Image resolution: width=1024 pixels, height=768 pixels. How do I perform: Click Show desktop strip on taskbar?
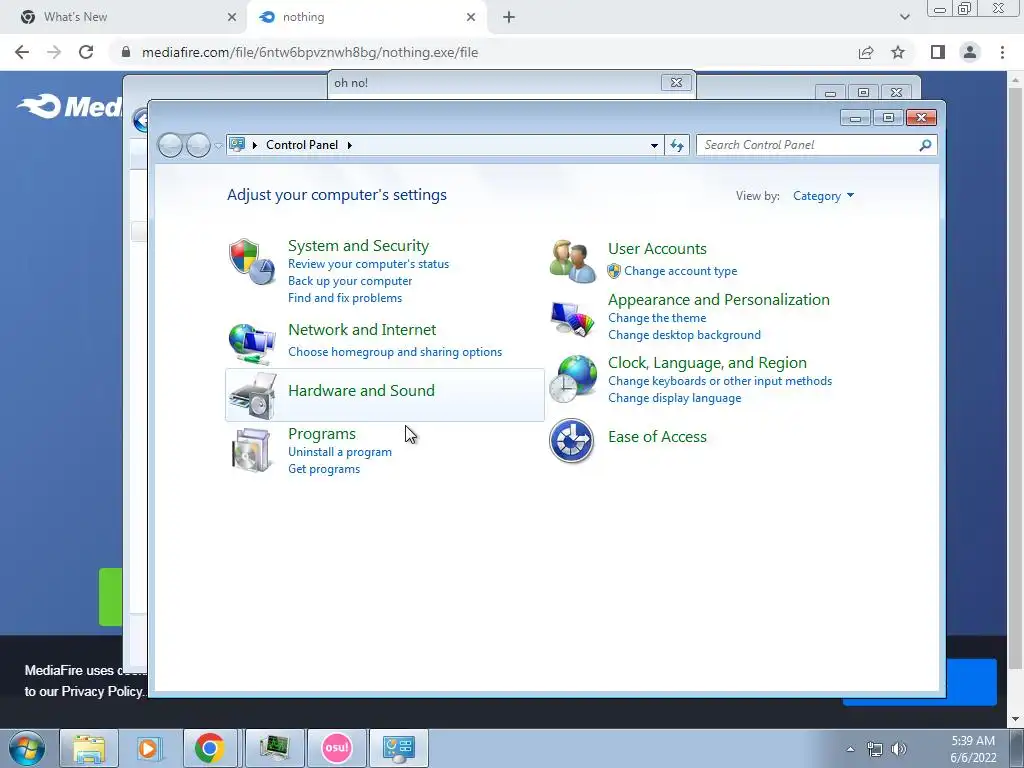point(1017,748)
